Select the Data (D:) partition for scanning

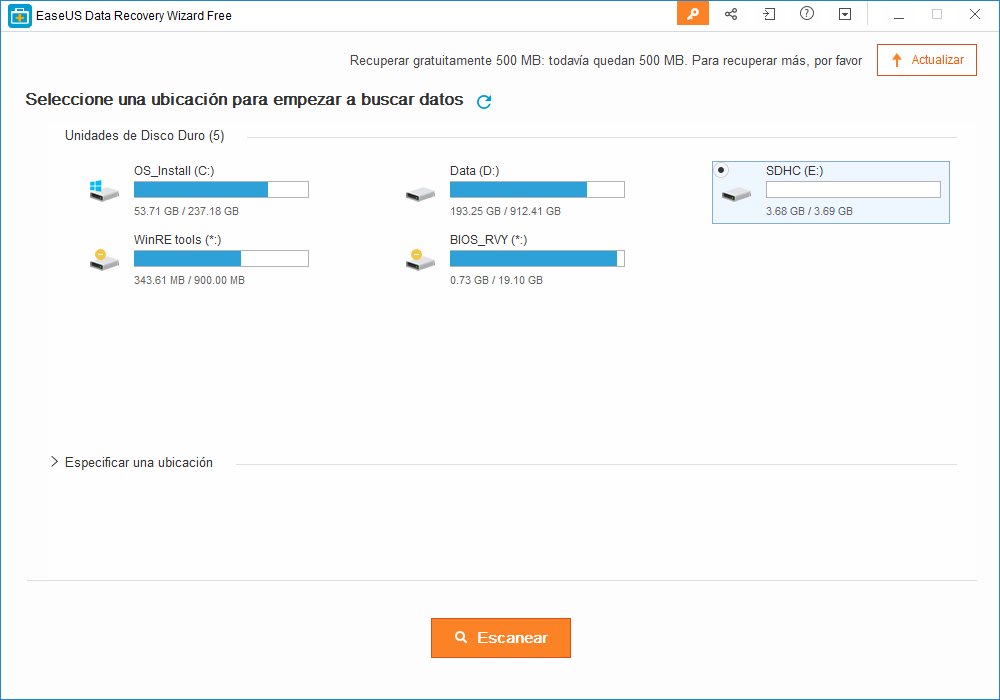click(x=537, y=189)
